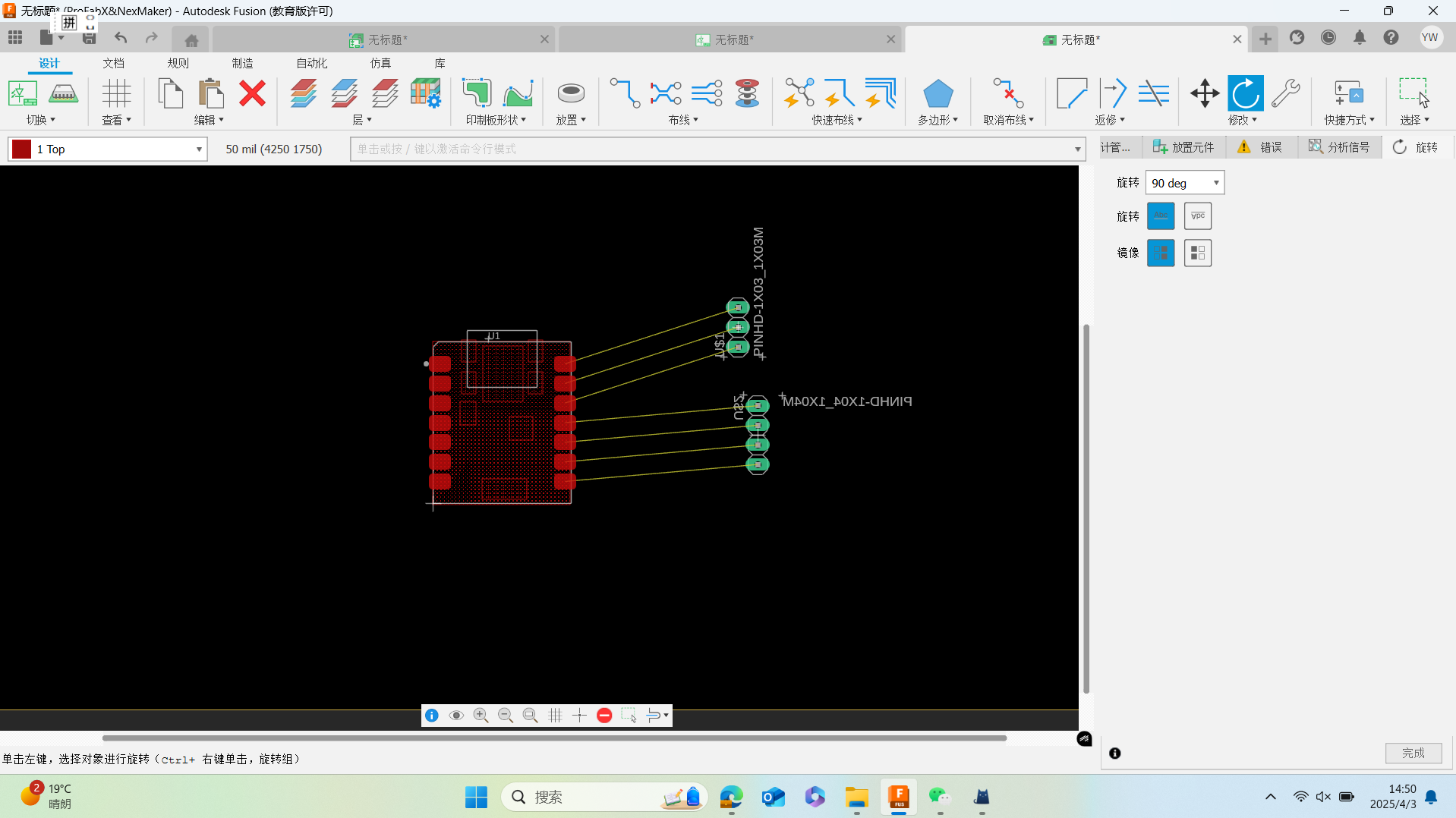This screenshot has width=1456, height=818.
Task: Select the Move tool
Action: [1205, 93]
